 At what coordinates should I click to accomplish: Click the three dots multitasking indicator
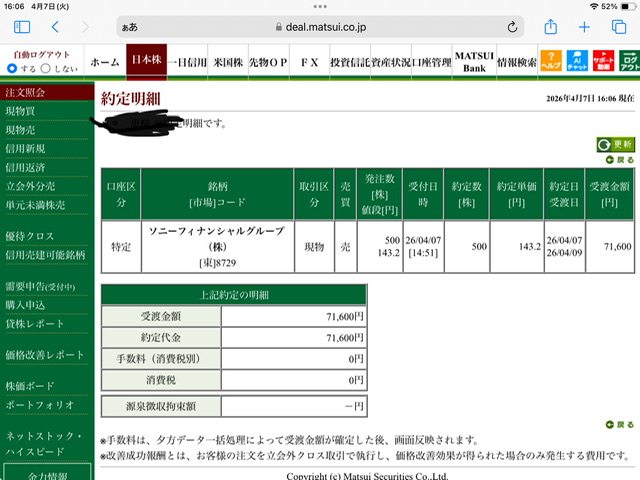(320, 7)
